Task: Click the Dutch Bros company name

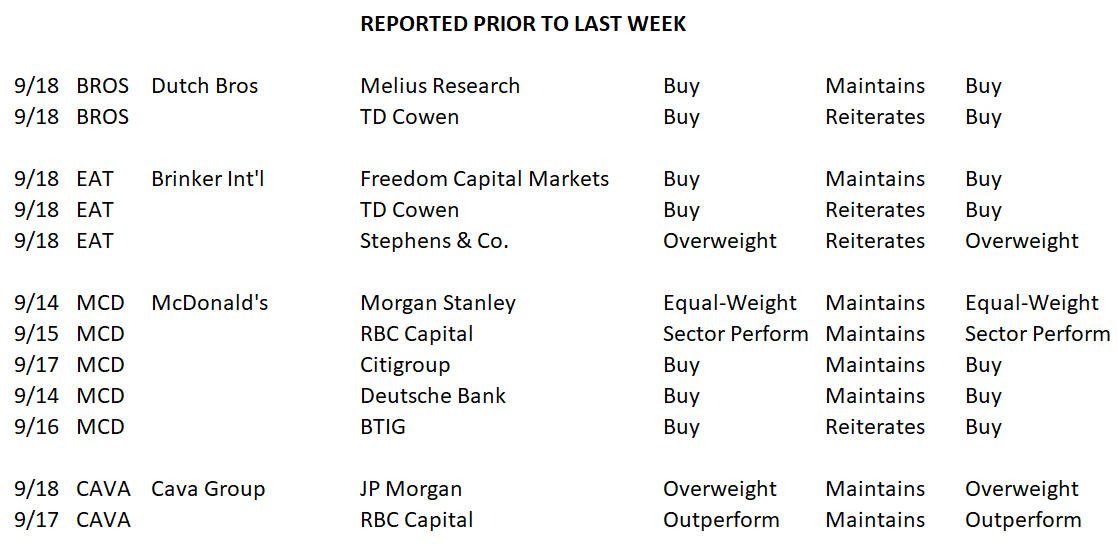Action: tap(204, 86)
